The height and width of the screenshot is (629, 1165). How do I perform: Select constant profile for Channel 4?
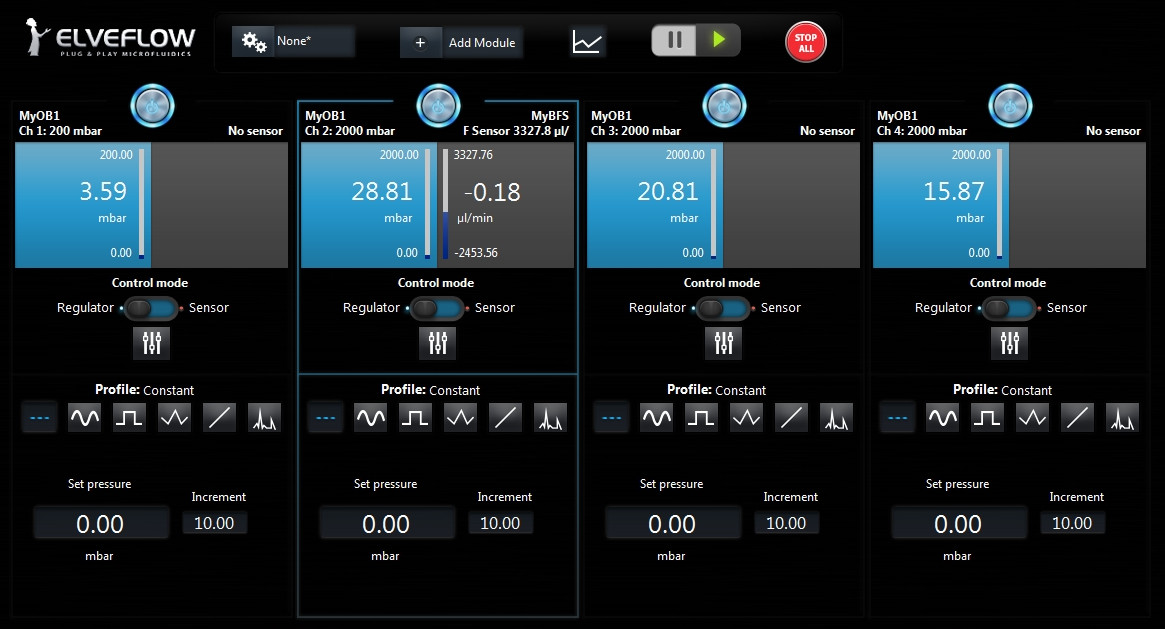tap(898, 418)
